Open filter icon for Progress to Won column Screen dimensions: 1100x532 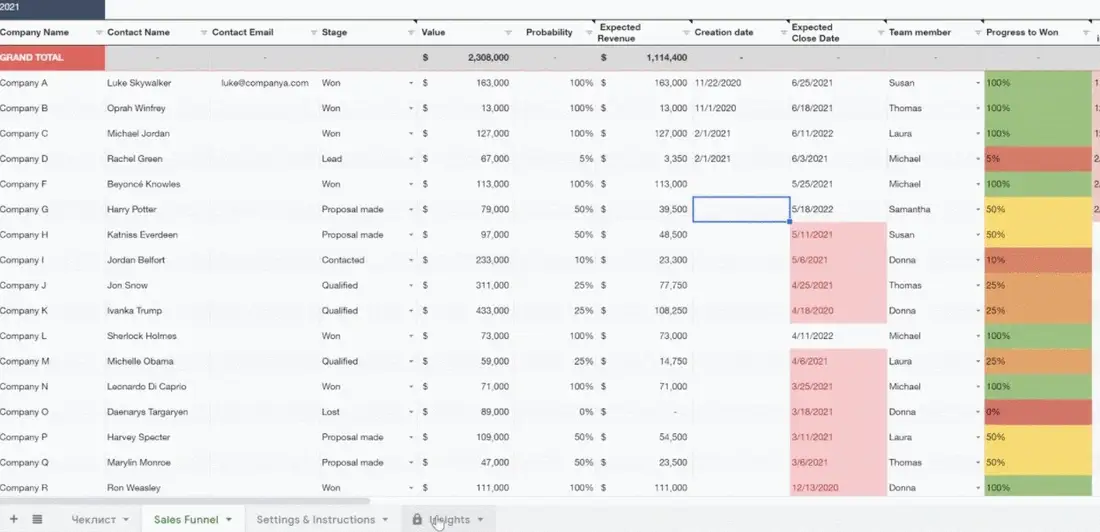click(1085, 33)
